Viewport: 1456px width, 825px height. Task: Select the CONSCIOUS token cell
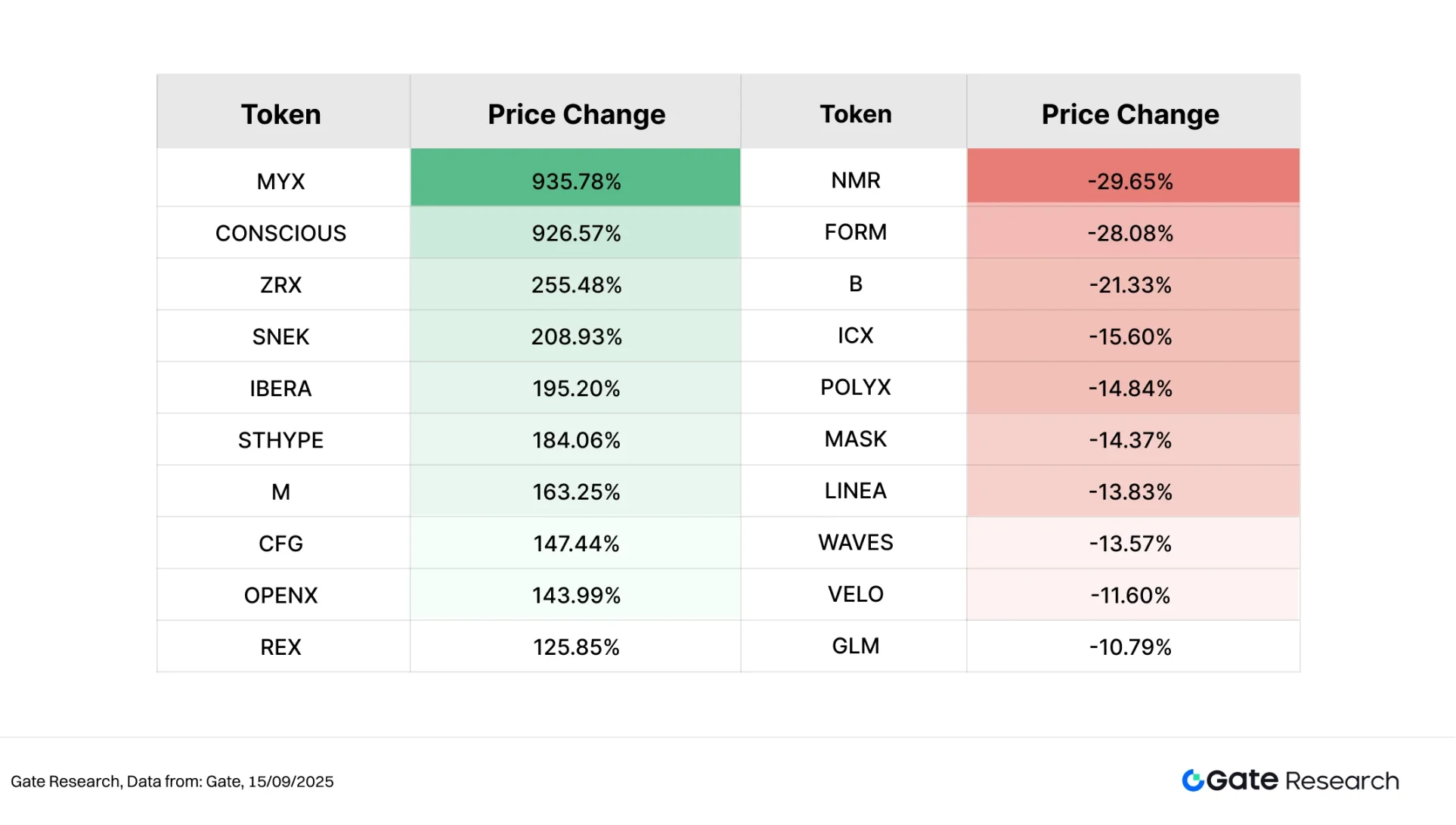(x=280, y=233)
